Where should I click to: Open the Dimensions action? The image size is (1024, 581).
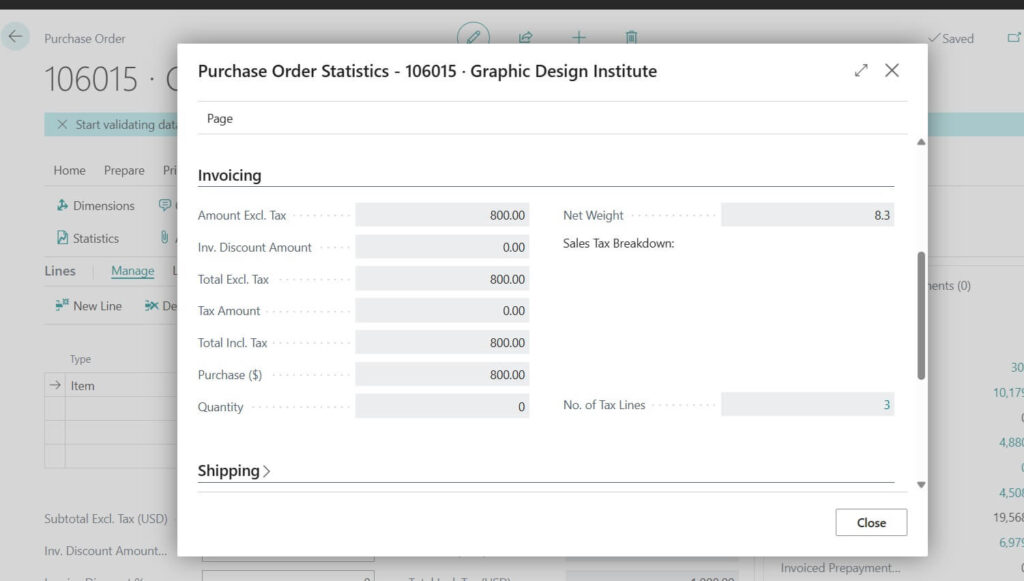coord(95,205)
